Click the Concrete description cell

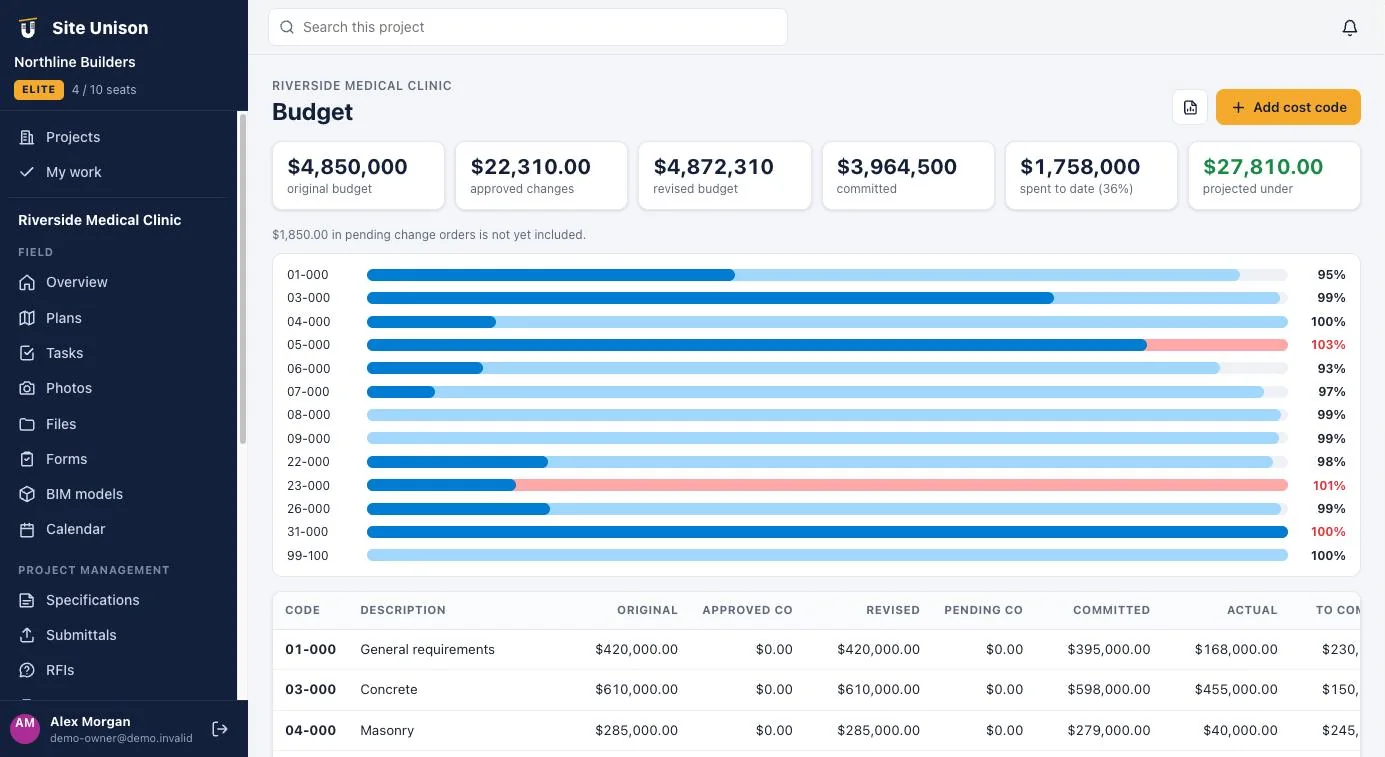pyautogui.click(x=389, y=689)
